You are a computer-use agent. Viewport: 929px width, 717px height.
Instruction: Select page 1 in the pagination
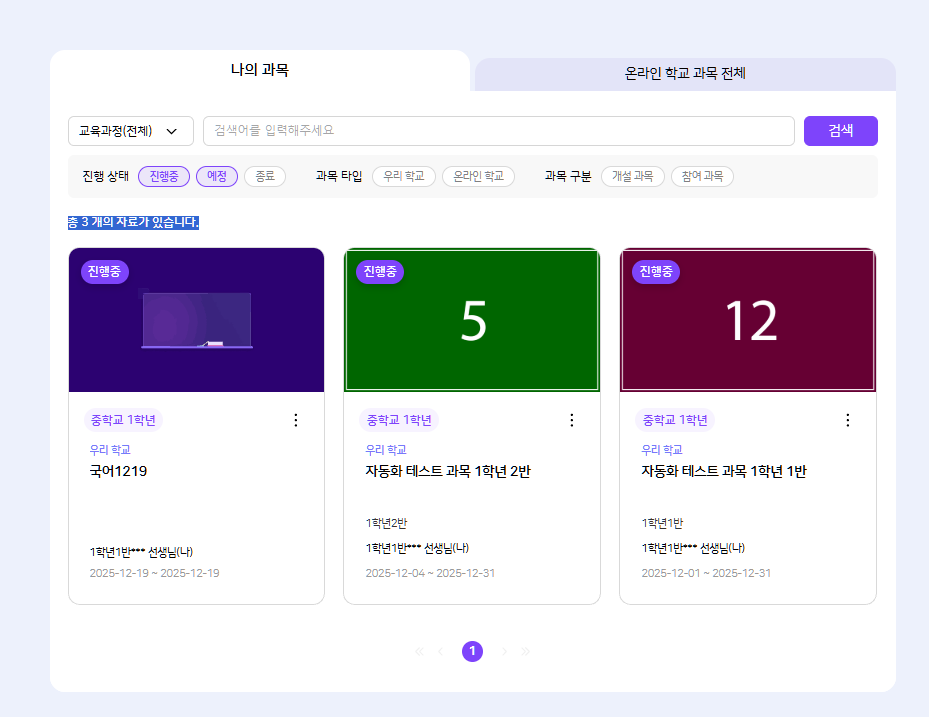tap(472, 652)
